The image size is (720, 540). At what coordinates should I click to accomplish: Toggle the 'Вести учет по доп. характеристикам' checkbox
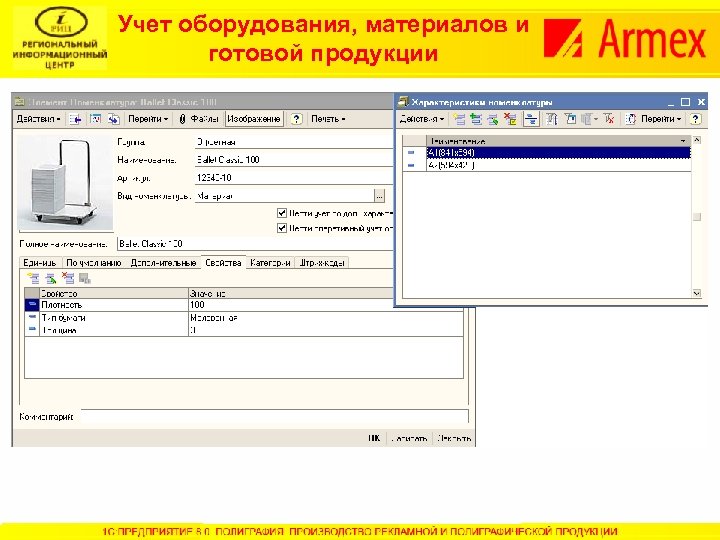coord(282,213)
